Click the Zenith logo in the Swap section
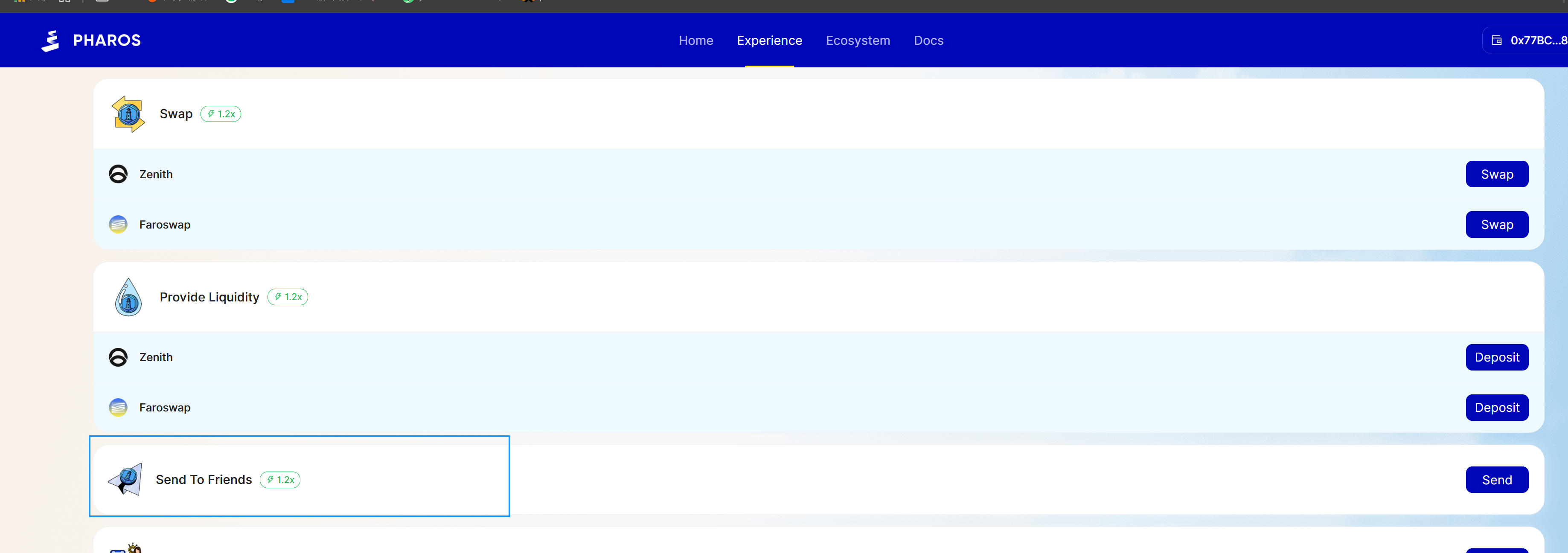Screen dimensions: 1568x553 click(118, 174)
